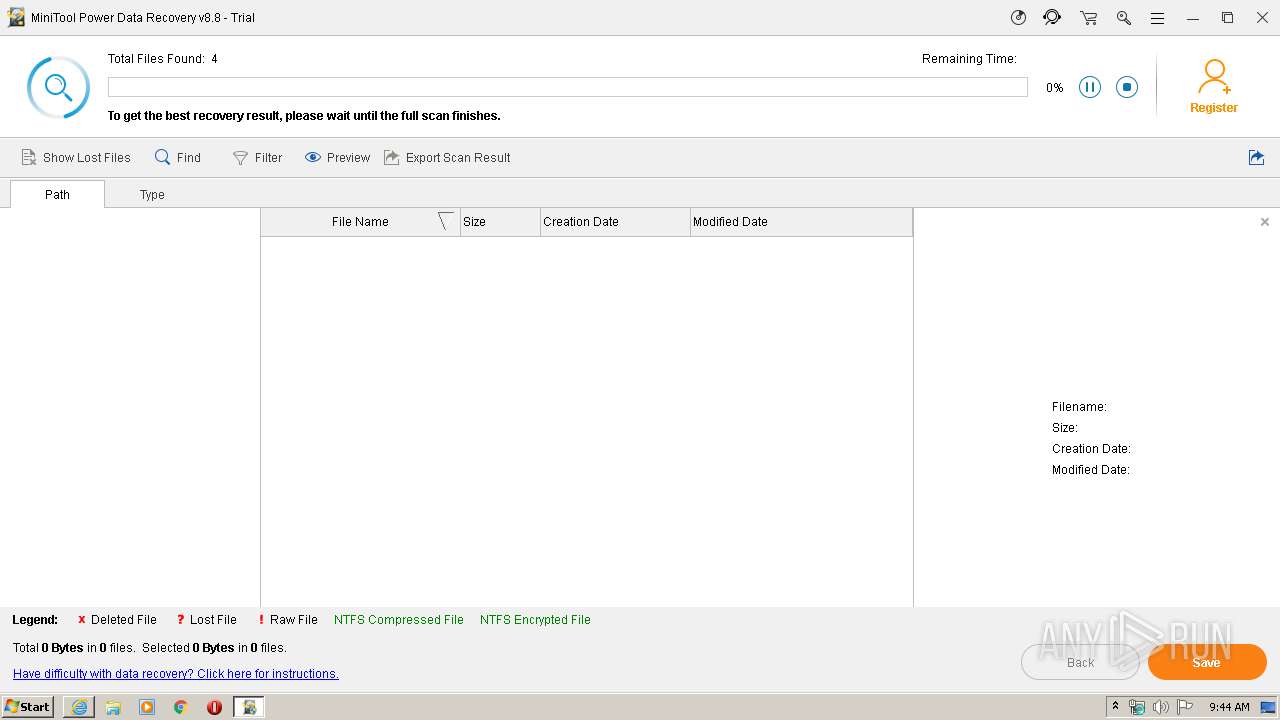Click the 0% progress value
Screen dimensions: 1280x720
click(1054, 88)
